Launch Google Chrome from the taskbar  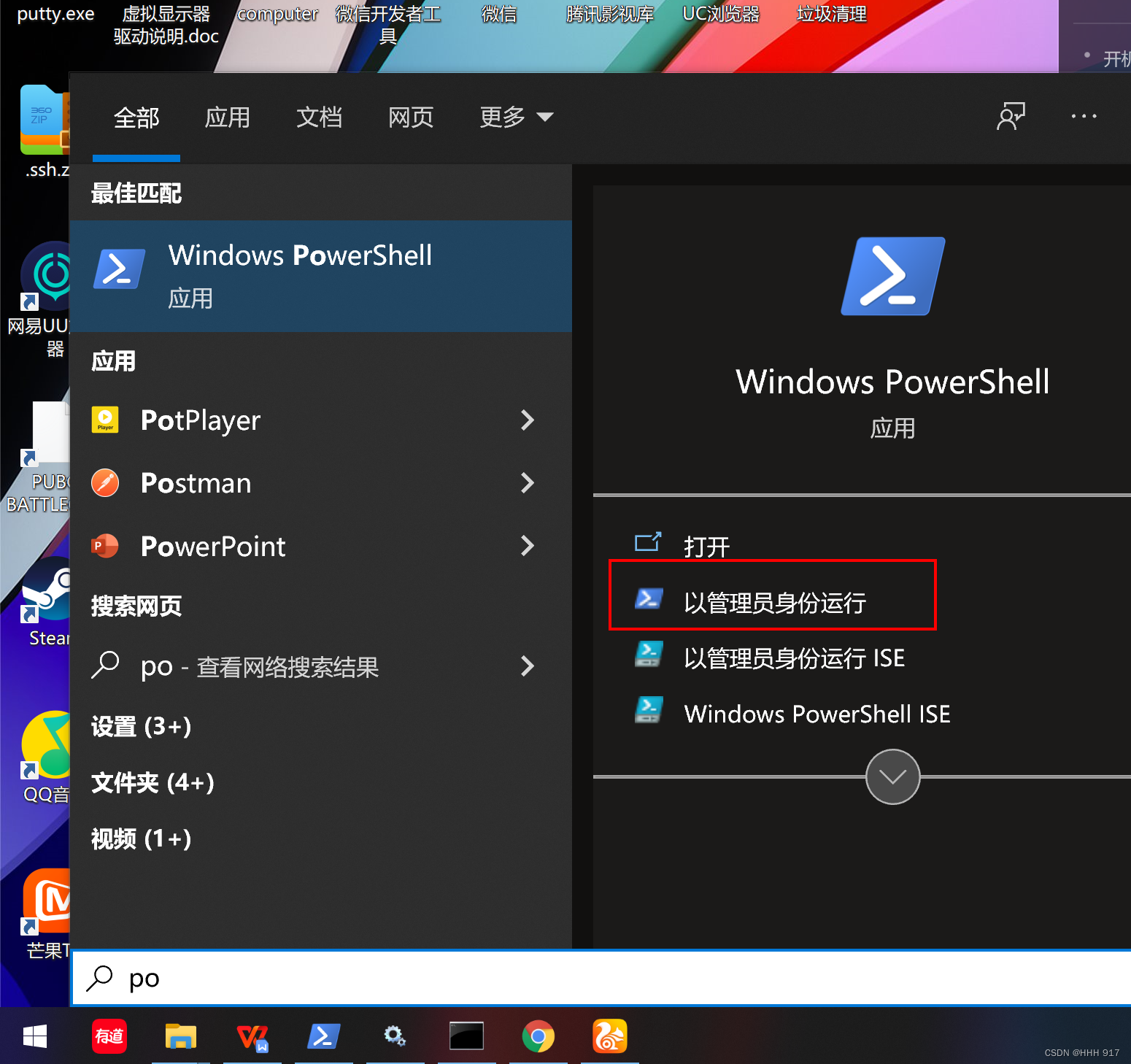coord(539,1036)
